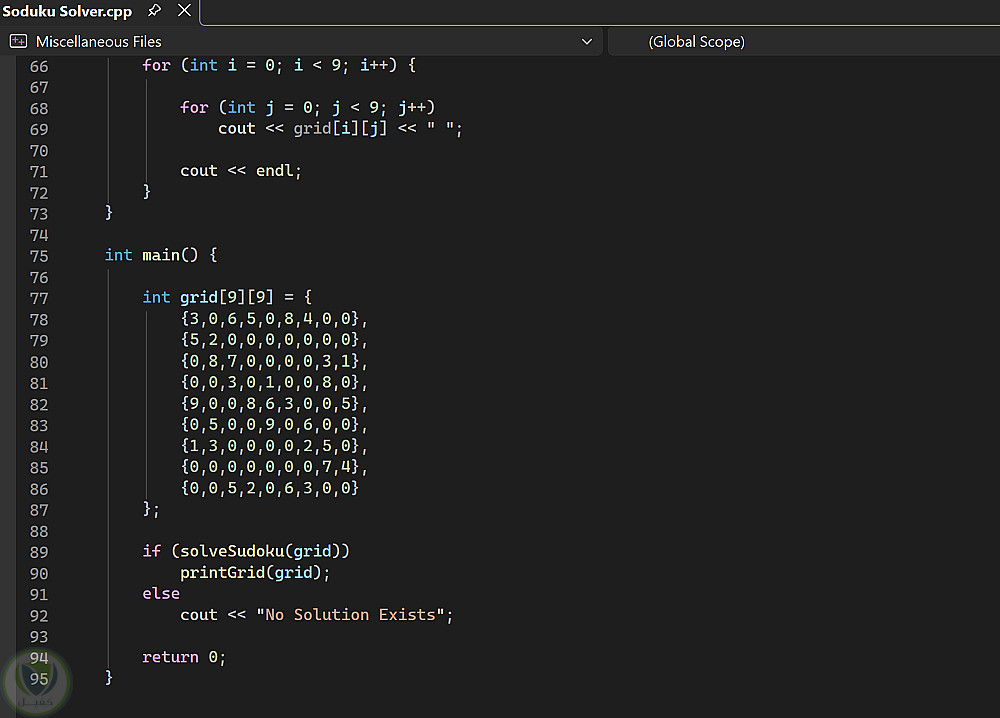Click the return 0 statement

(184, 657)
